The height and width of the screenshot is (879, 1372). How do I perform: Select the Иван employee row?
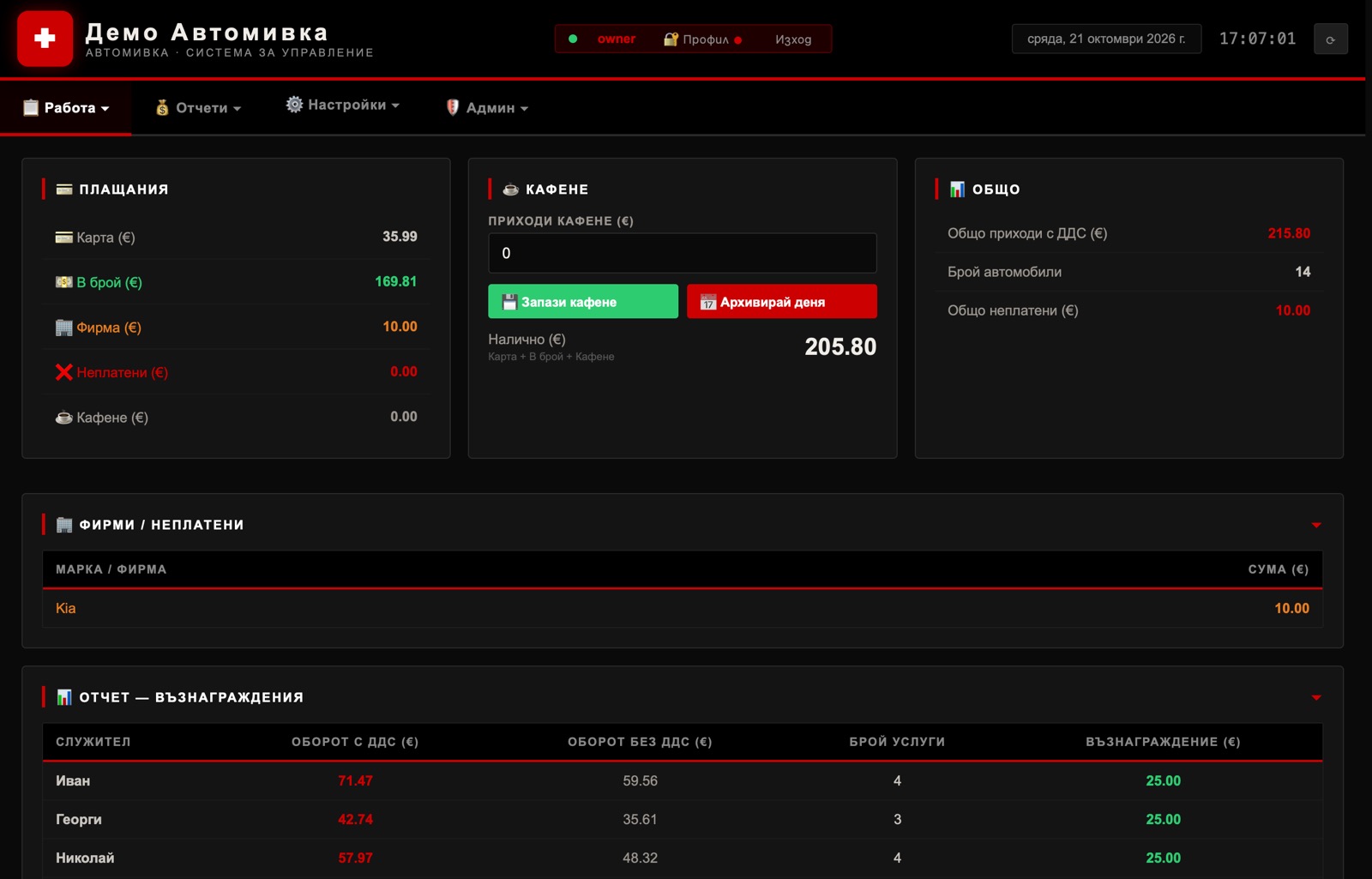click(x=683, y=780)
